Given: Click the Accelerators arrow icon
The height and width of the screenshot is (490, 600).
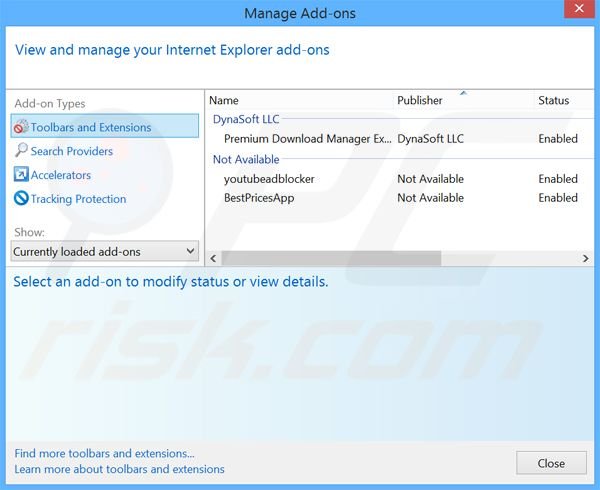Looking at the screenshot, I should pyautogui.click(x=21, y=174).
